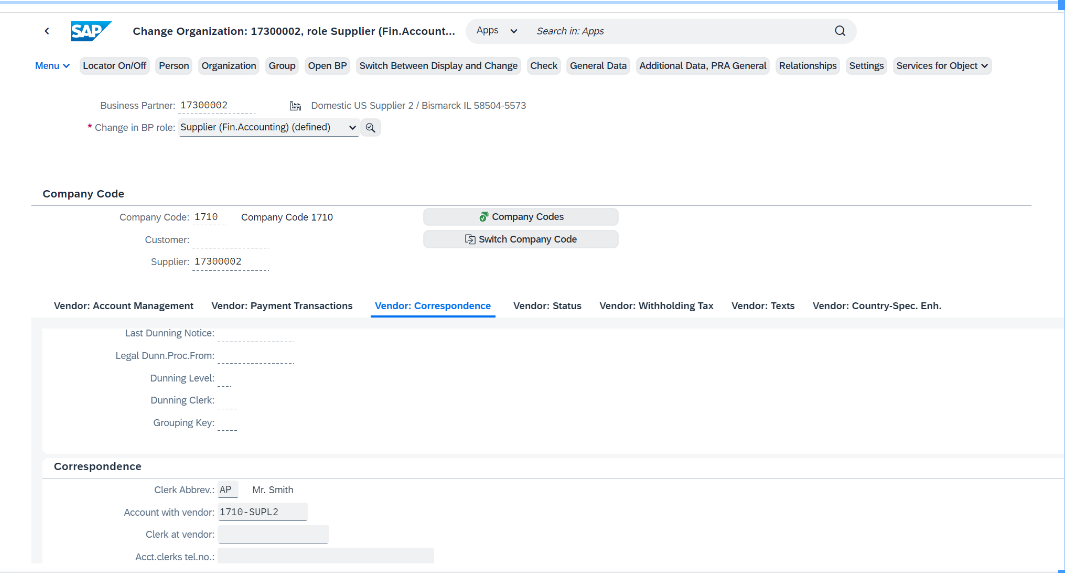1065x573 pixels.
Task: Expand Services for Object menu
Action: tap(942, 66)
